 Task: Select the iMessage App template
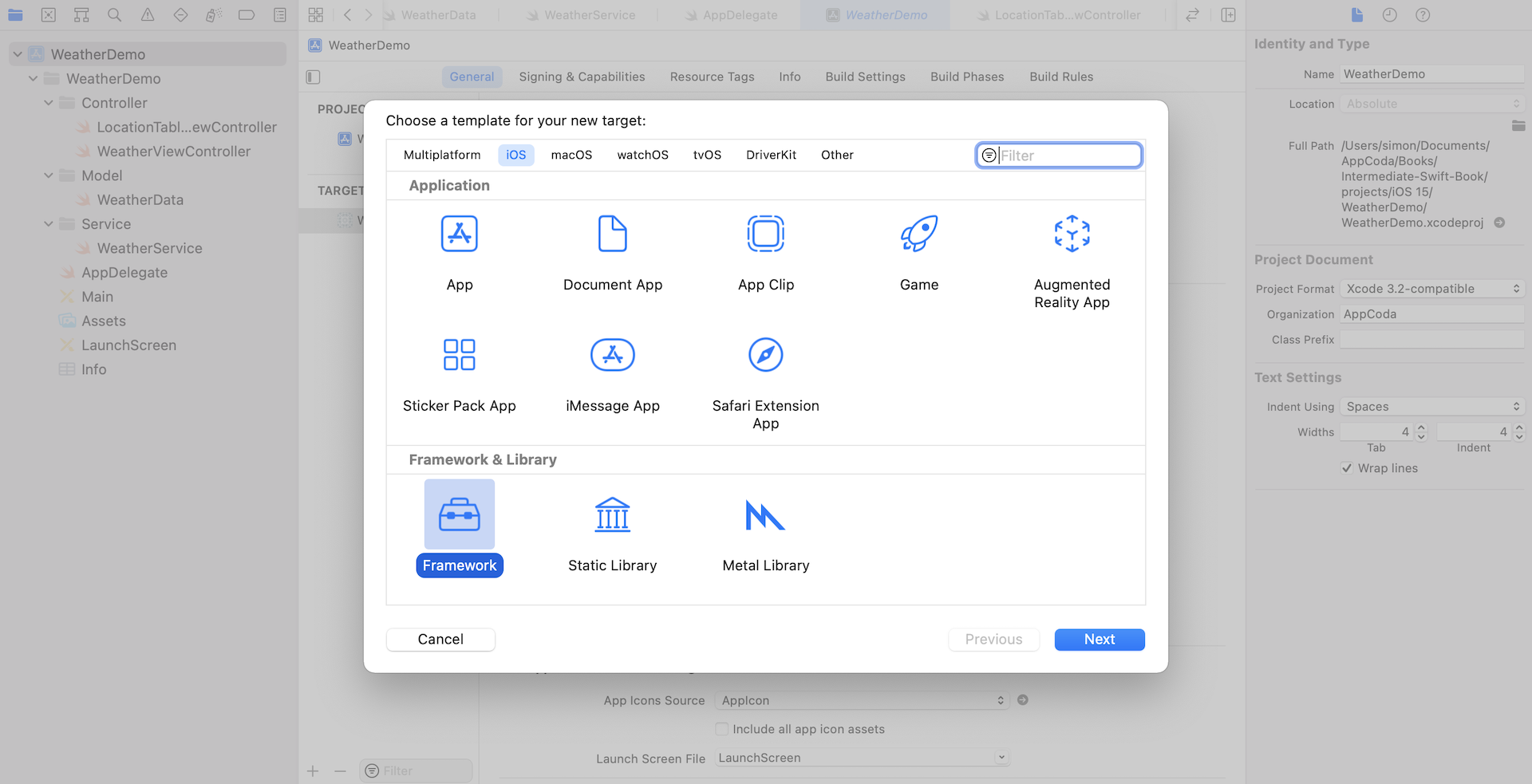612,356
